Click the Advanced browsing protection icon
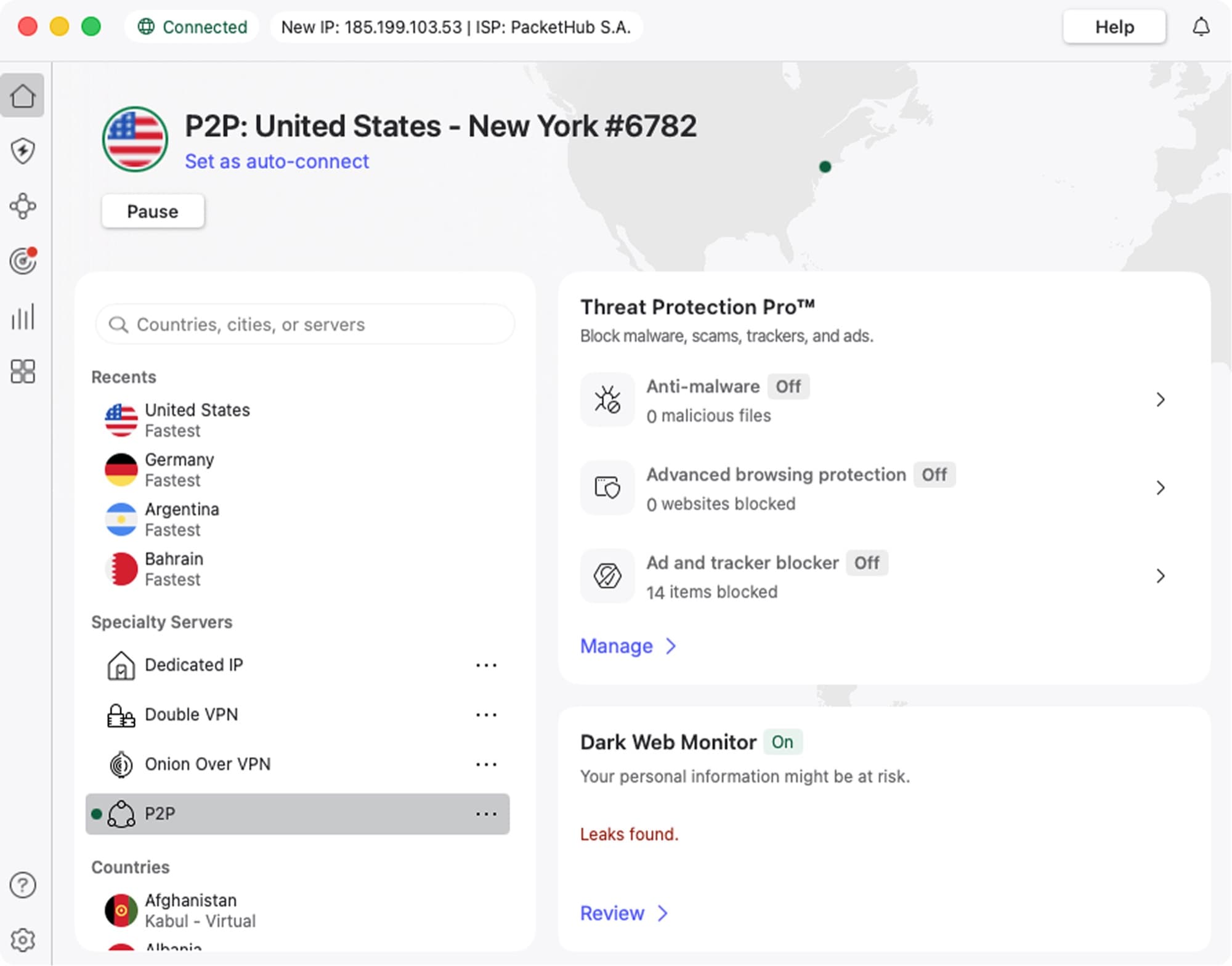Viewport: 1232px width, 966px height. pos(607,487)
